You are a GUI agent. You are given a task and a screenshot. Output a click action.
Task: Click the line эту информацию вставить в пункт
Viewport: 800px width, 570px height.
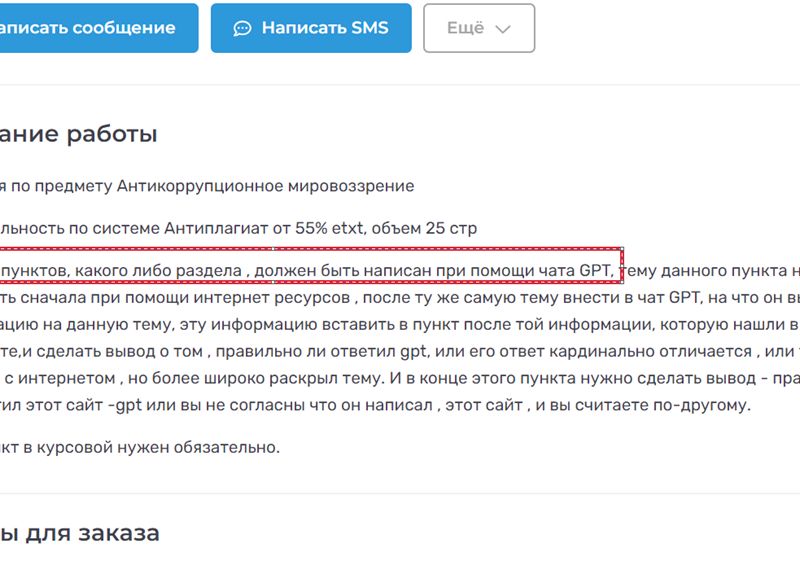(400, 325)
